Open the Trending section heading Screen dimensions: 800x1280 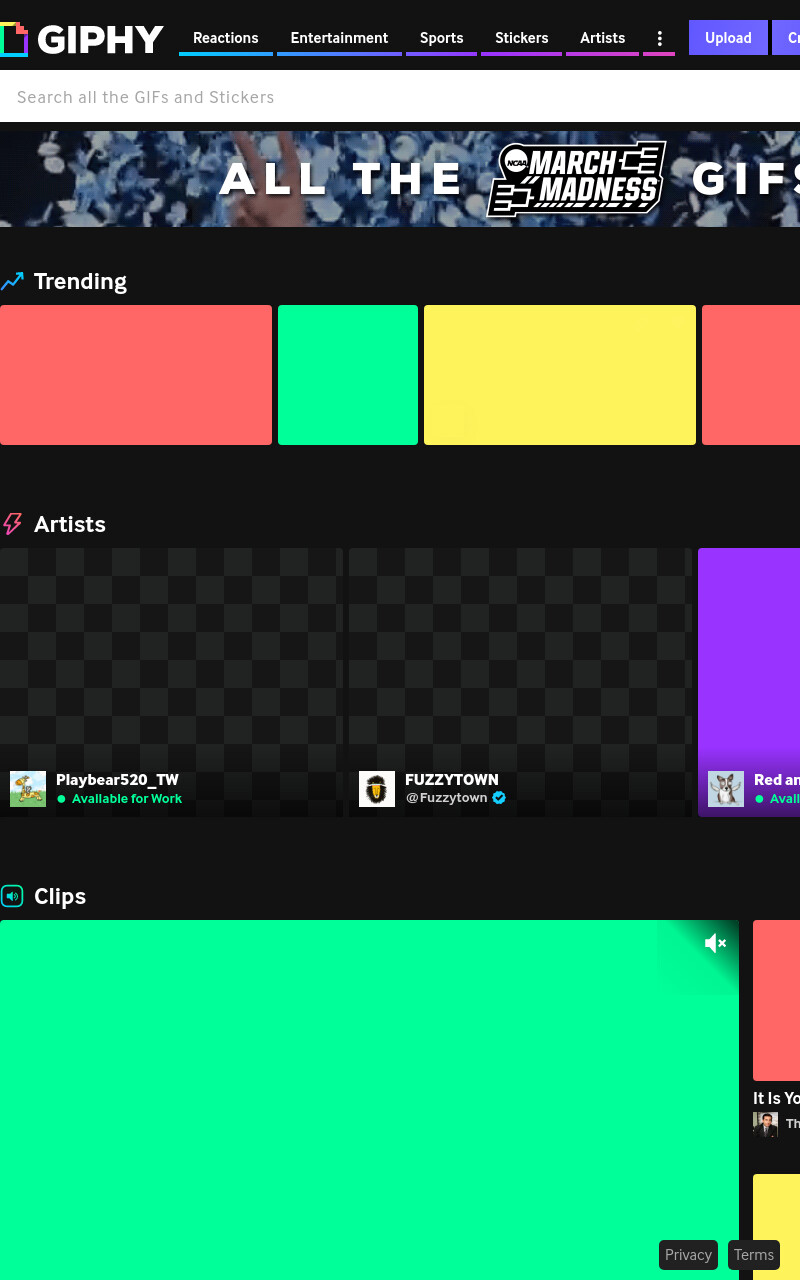point(80,281)
